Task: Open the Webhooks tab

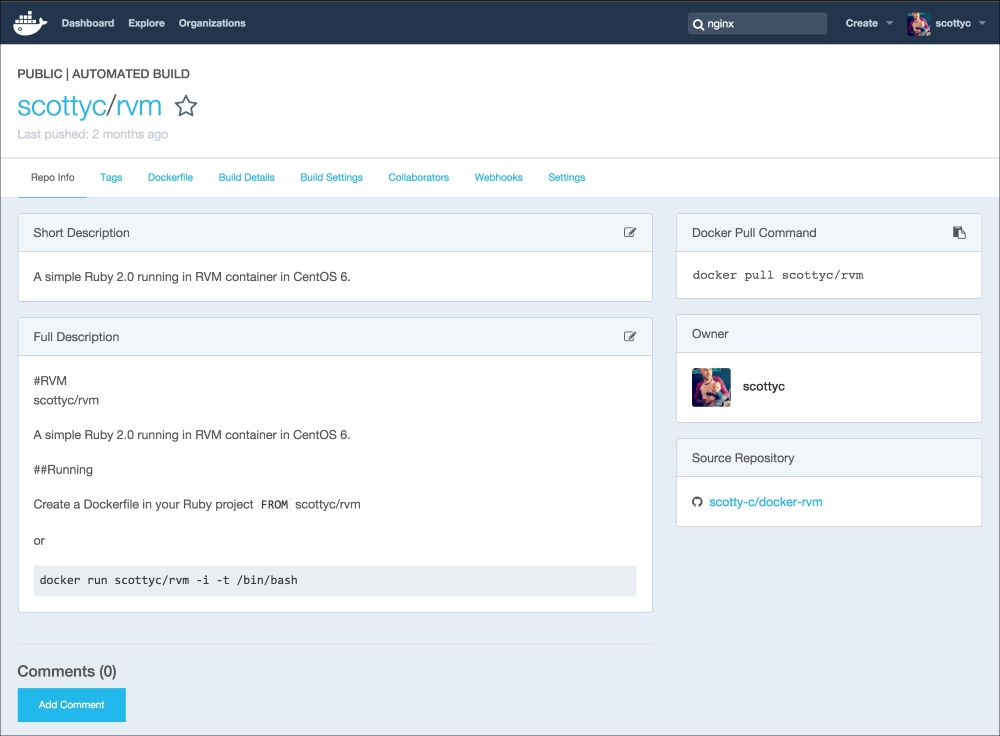Action: click(498, 177)
